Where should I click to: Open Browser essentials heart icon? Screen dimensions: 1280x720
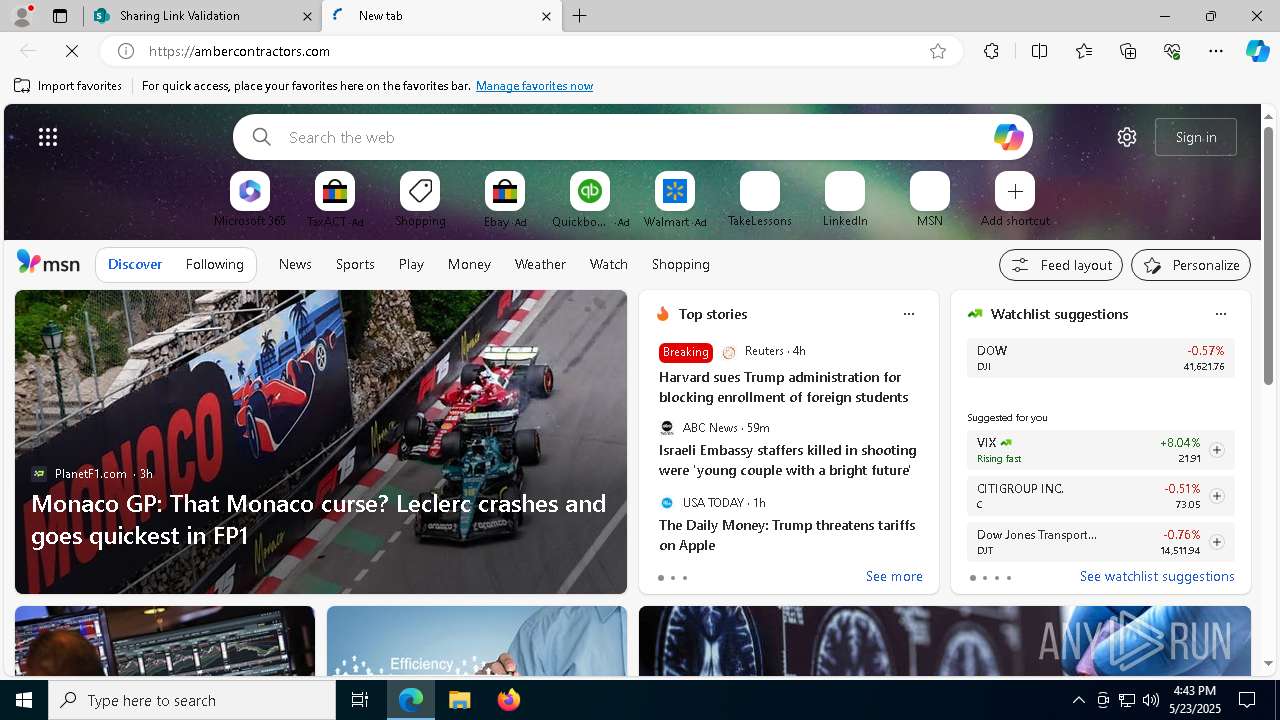tap(1173, 51)
